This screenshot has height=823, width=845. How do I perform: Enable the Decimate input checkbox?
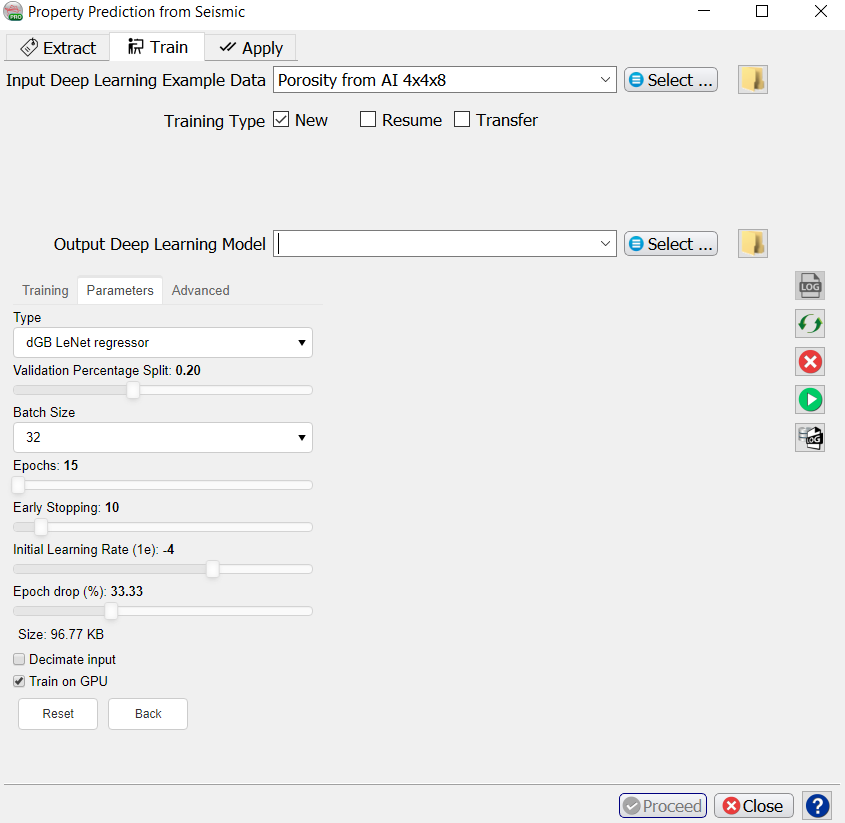[x=20, y=660]
